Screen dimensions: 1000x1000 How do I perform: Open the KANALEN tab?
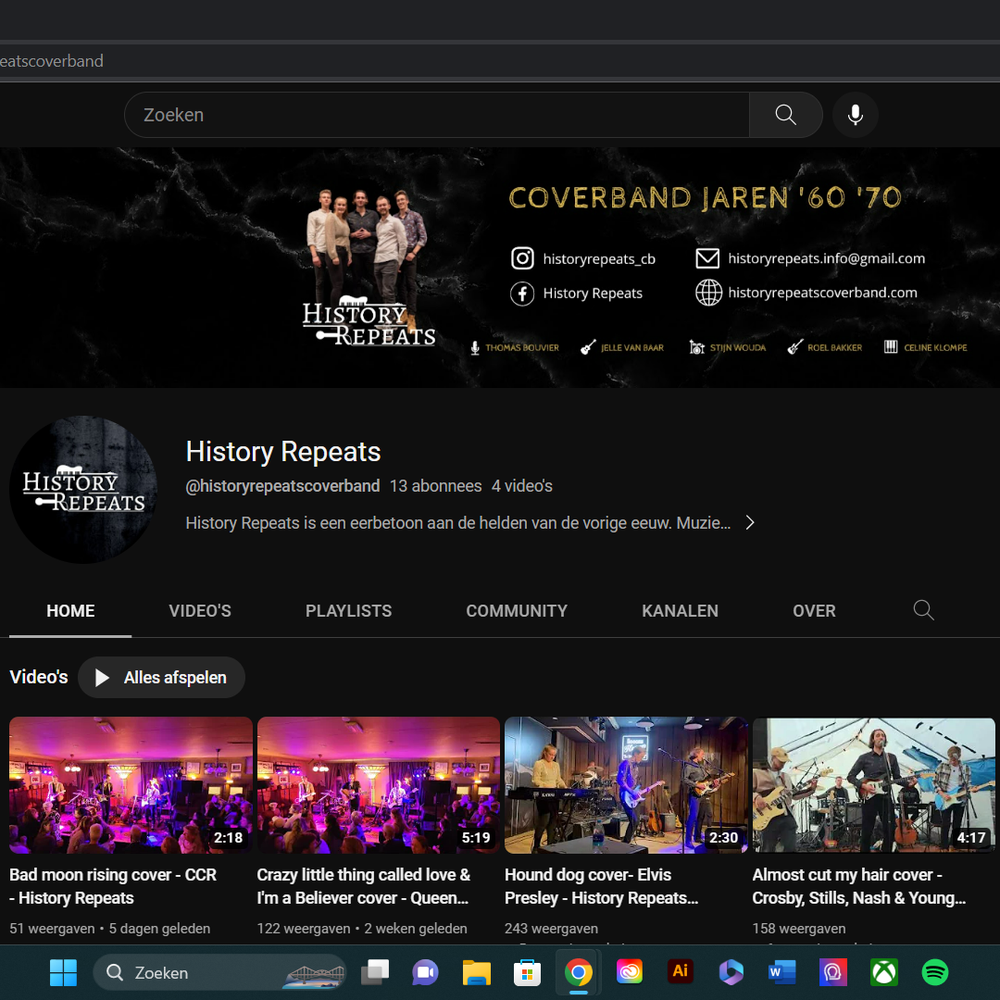point(680,611)
